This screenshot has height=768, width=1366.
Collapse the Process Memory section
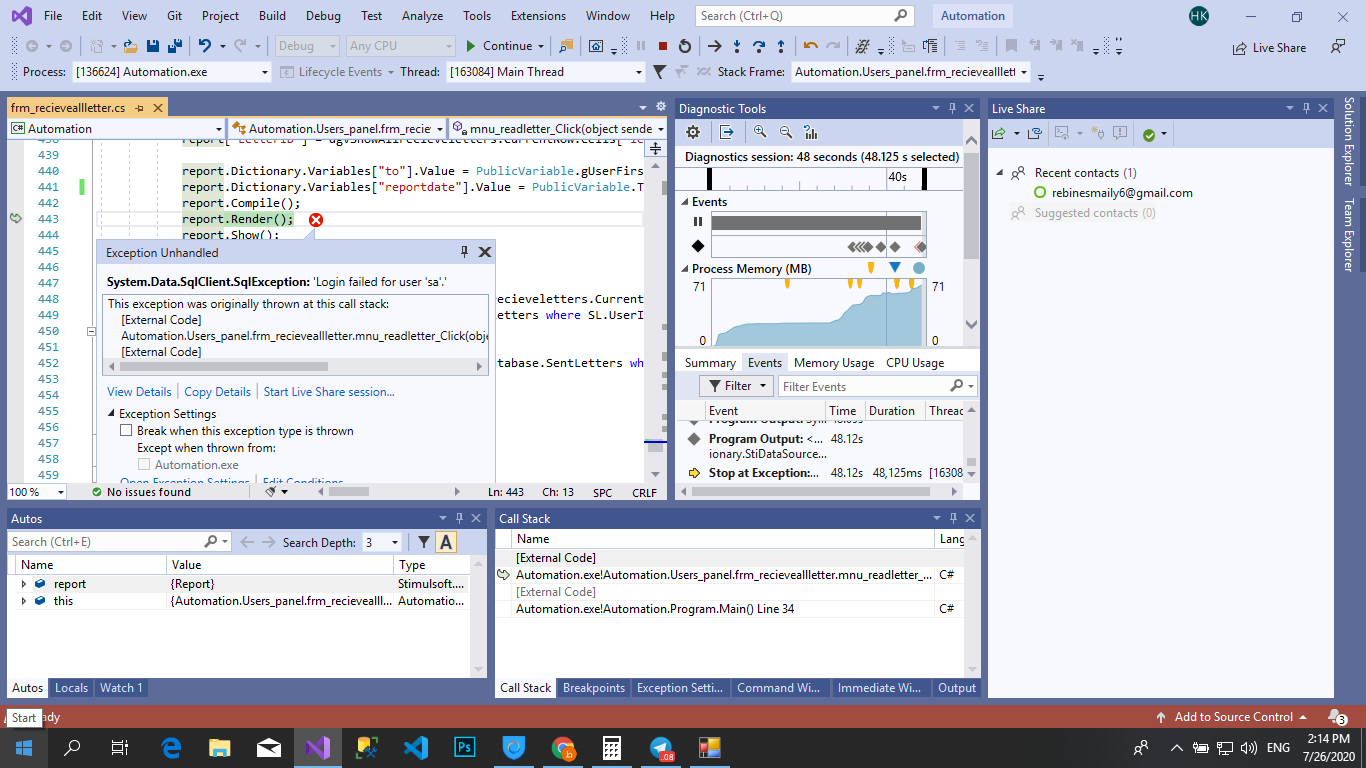pos(684,269)
